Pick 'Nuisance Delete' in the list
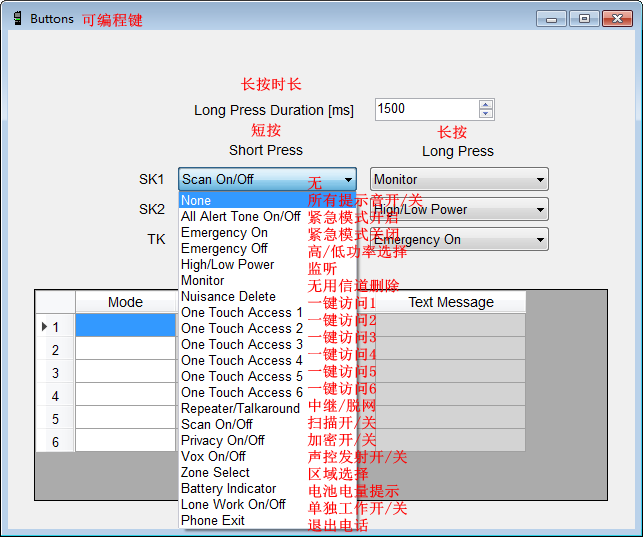 [x=228, y=296]
